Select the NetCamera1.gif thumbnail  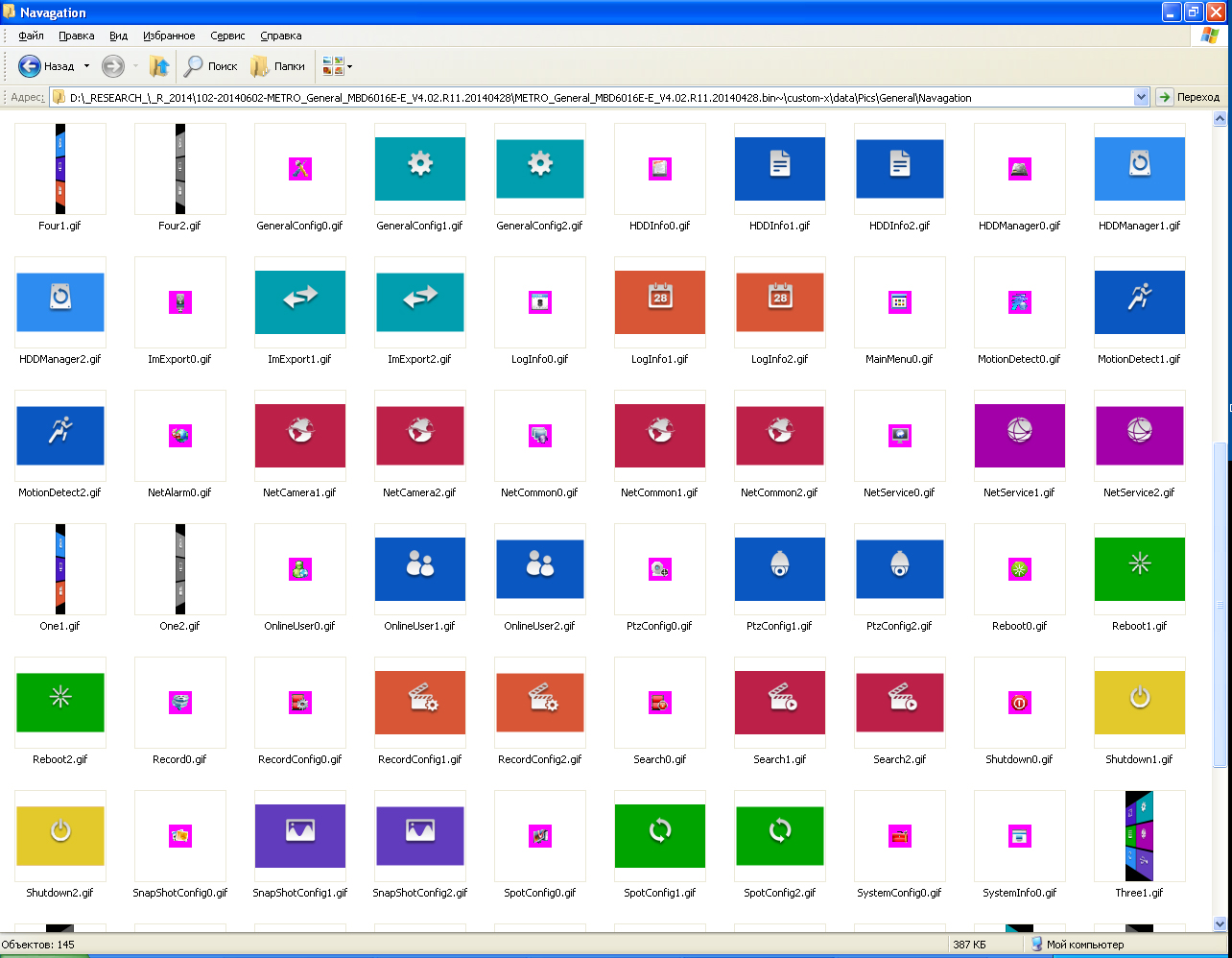point(299,436)
